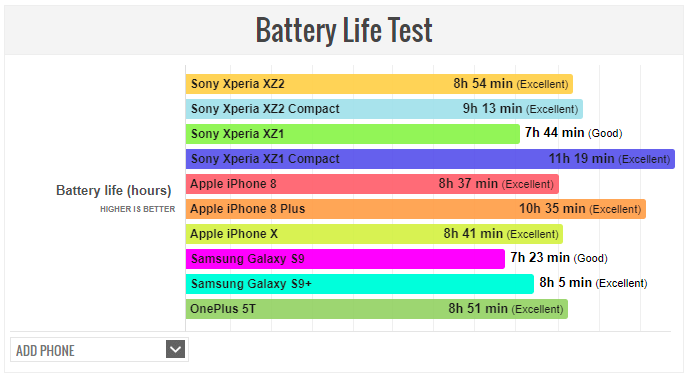Screen dimensions: 694x380
Task: Click the HIGHER IS BETTER caption
Action: [x=138, y=209]
